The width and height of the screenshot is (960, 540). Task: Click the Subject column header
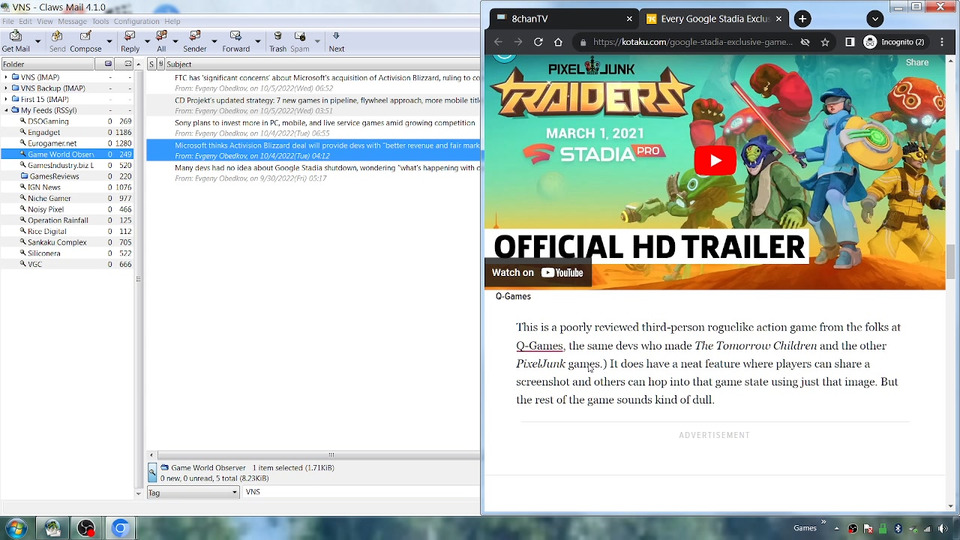click(322, 64)
